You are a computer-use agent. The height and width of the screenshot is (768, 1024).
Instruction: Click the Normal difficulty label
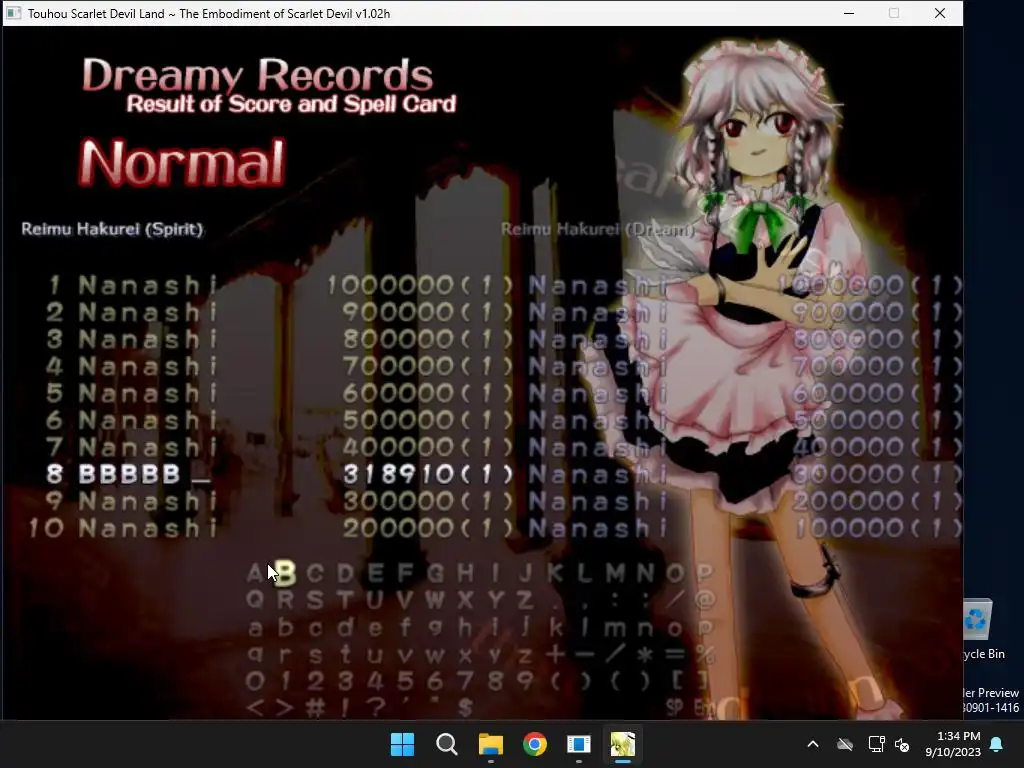pos(182,163)
